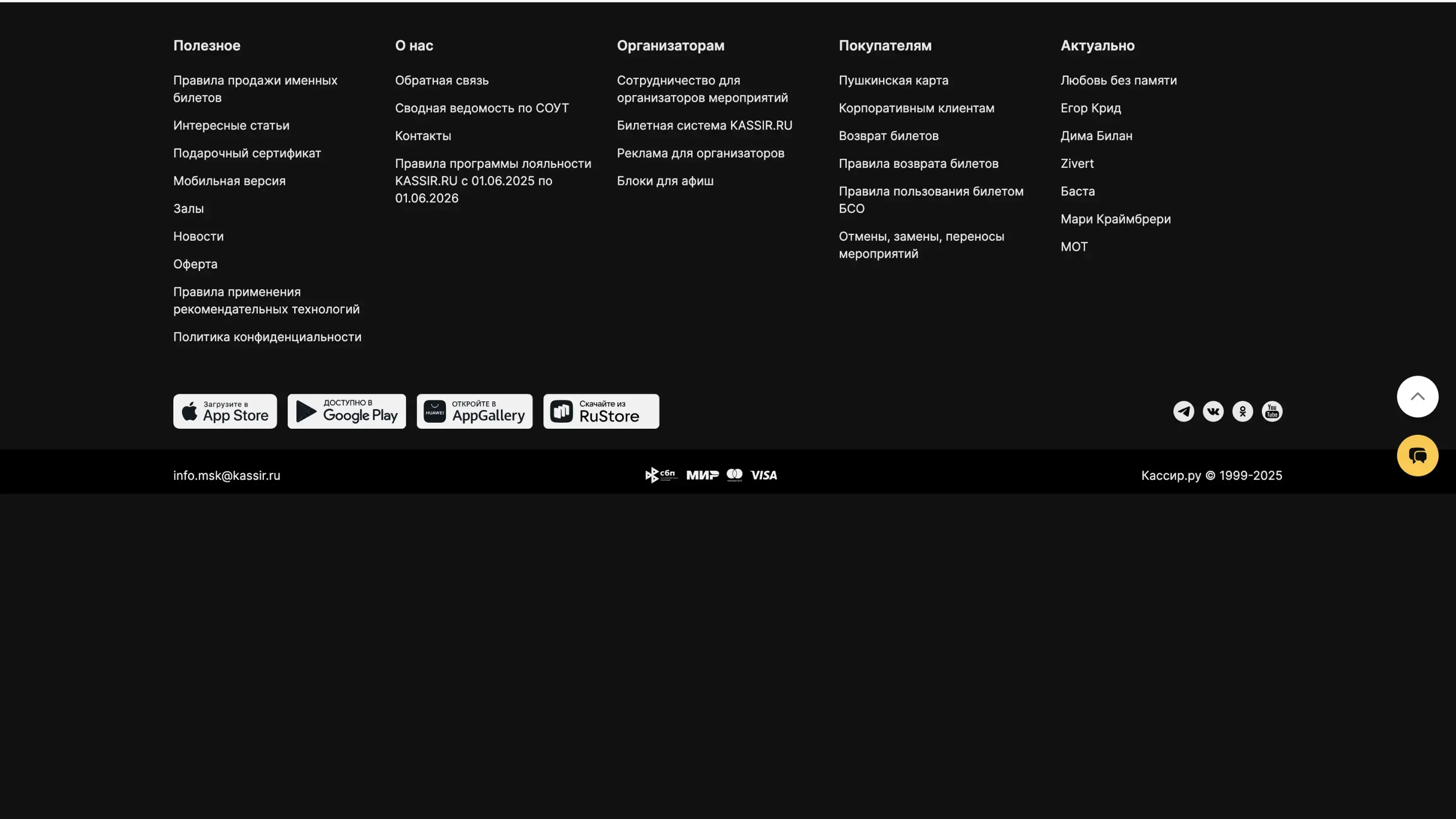Open Подарочный сертификат link
This screenshot has height=819, width=1456.
tap(247, 153)
